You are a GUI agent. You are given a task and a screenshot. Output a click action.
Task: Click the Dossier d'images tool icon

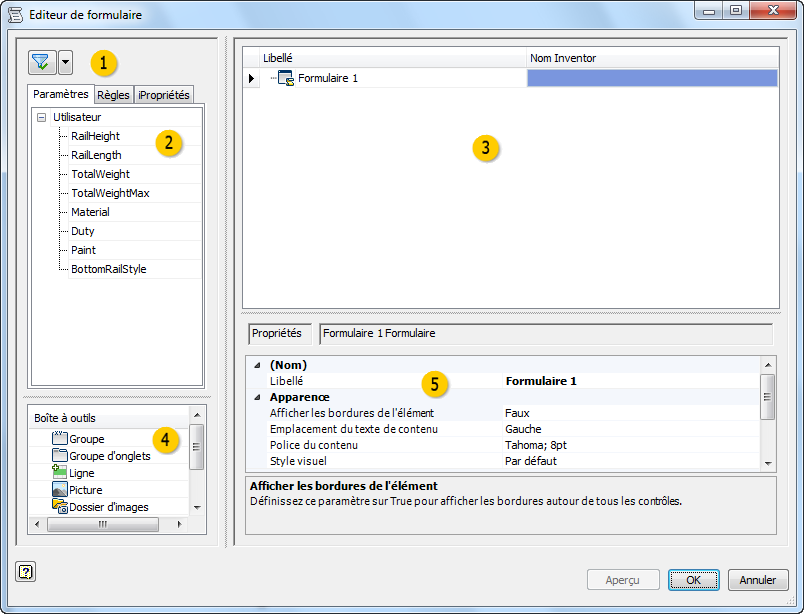(x=59, y=506)
